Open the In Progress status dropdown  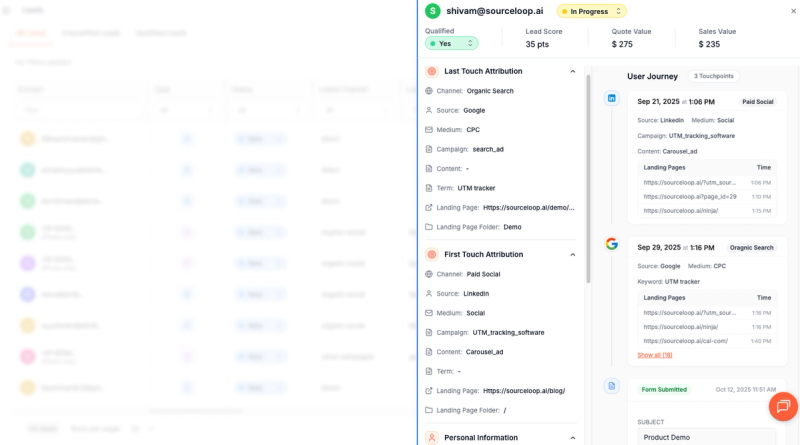pyautogui.click(x=591, y=11)
